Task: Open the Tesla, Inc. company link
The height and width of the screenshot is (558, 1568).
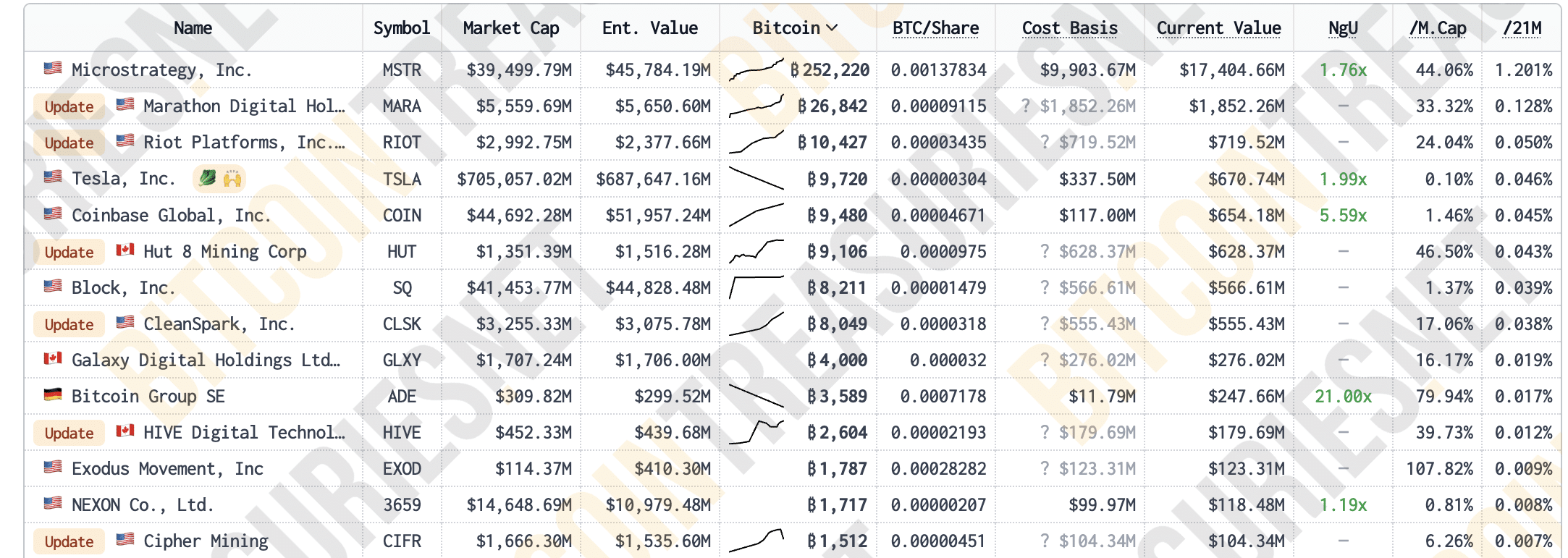Action: coord(124,179)
